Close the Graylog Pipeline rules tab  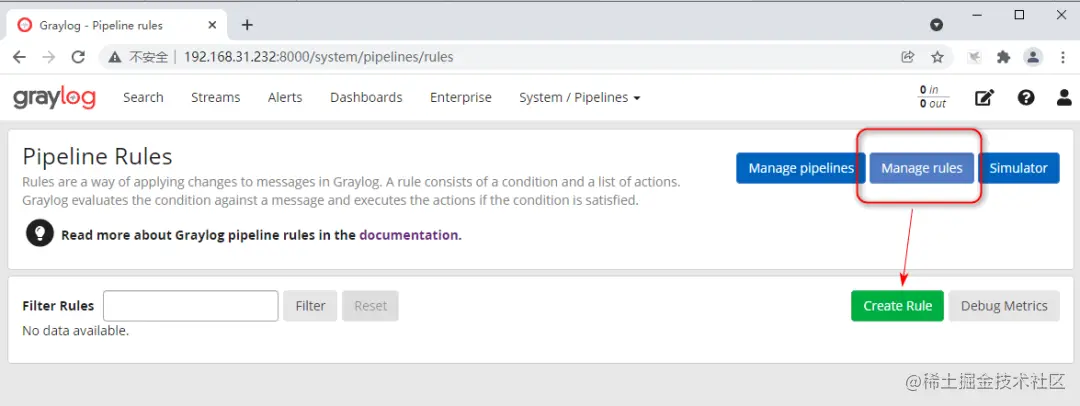click(212, 25)
